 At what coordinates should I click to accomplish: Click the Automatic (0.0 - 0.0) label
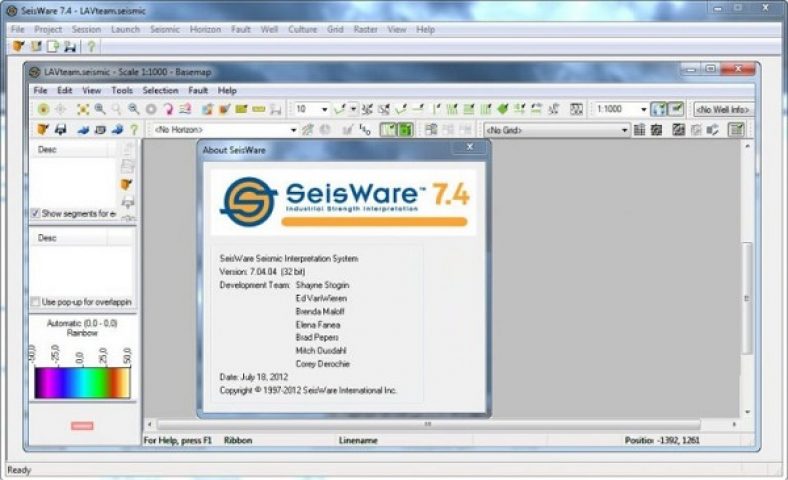click(x=82, y=323)
